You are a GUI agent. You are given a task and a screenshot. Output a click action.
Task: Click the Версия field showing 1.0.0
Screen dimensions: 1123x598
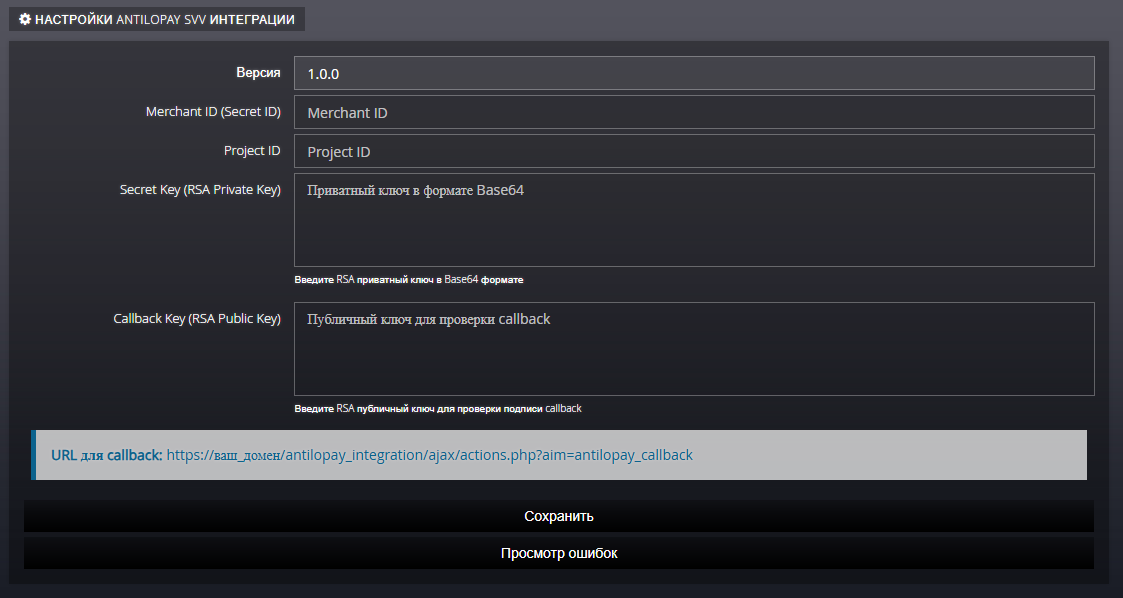pyautogui.click(x=693, y=73)
